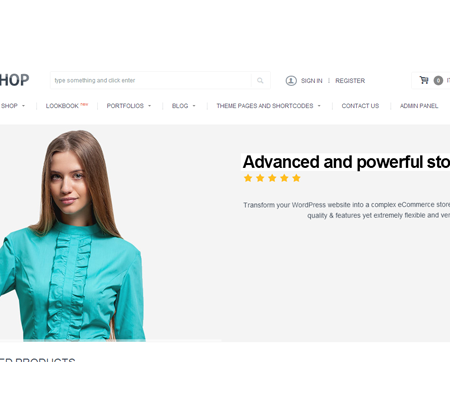This screenshot has height=410, width=450.
Task: Open the shopping cart icon
Action: pos(424,80)
